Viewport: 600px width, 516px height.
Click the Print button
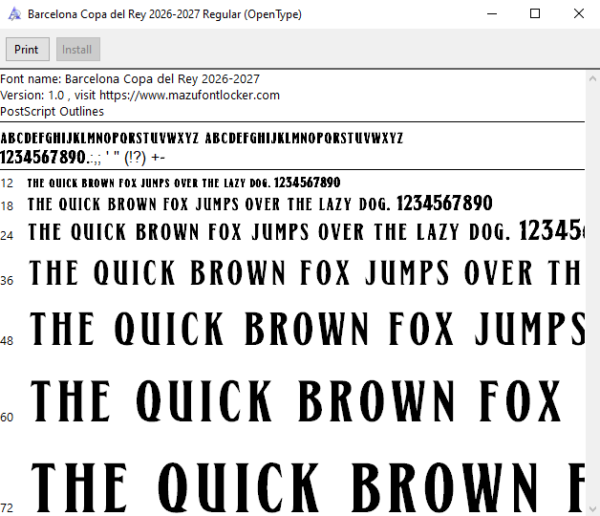pyautogui.click(x=28, y=49)
